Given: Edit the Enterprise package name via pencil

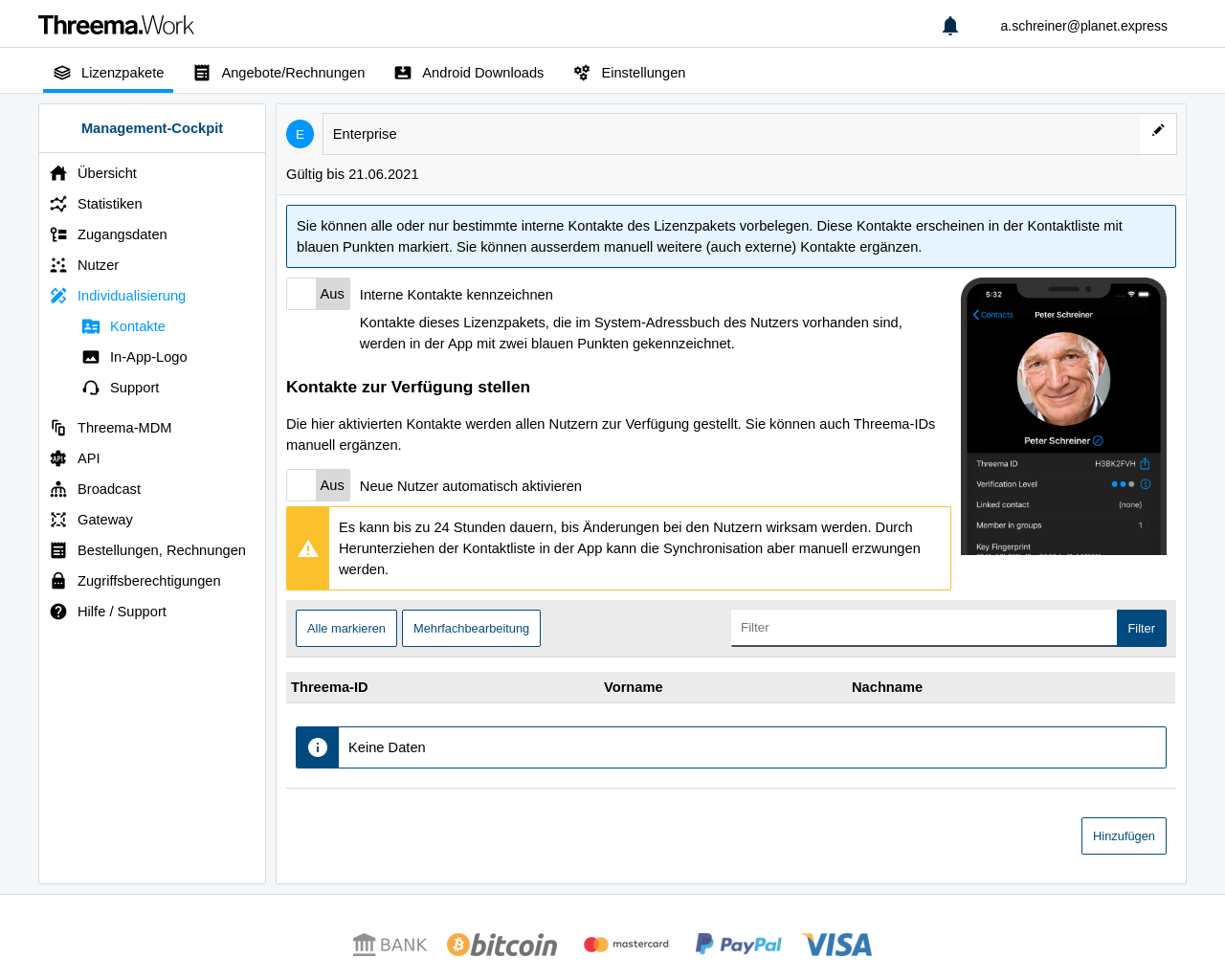Looking at the screenshot, I should (1158, 130).
